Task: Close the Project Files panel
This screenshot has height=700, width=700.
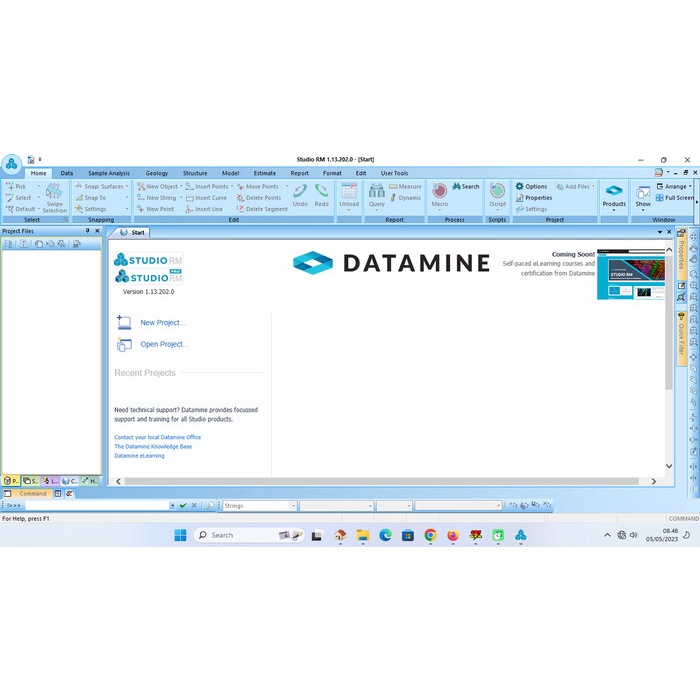Action: pyautogui.click(x=97, y=231)
